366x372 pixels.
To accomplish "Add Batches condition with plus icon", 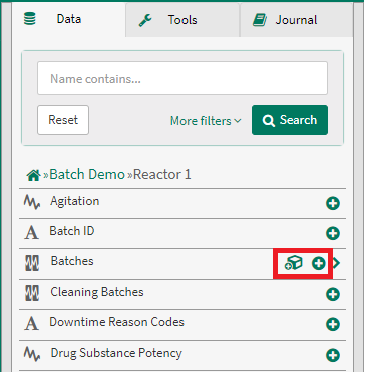I will (318, 263).
